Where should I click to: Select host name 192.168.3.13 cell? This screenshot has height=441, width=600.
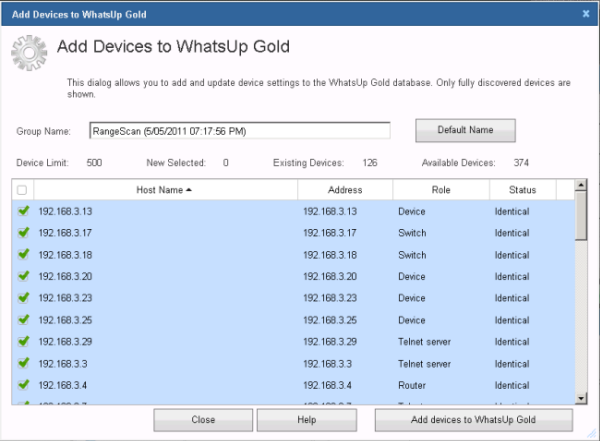click(65, 211)
